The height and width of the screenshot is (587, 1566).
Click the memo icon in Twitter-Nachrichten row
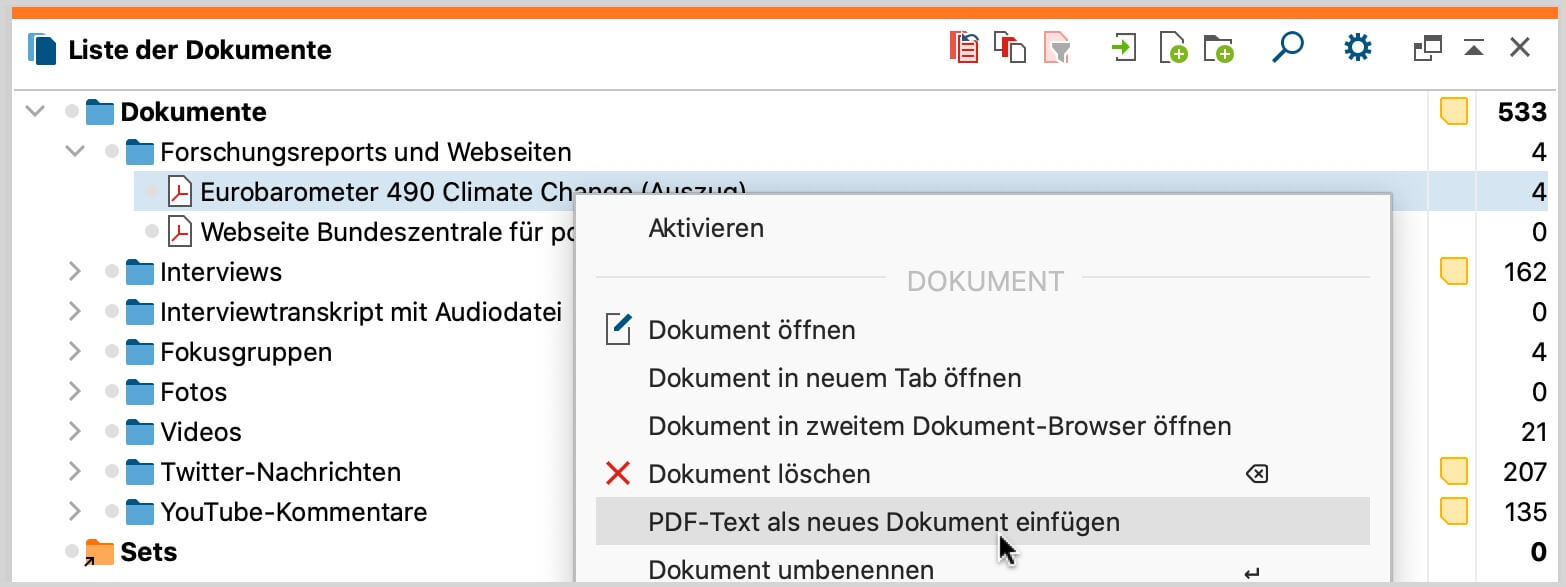coord(1454,471)
